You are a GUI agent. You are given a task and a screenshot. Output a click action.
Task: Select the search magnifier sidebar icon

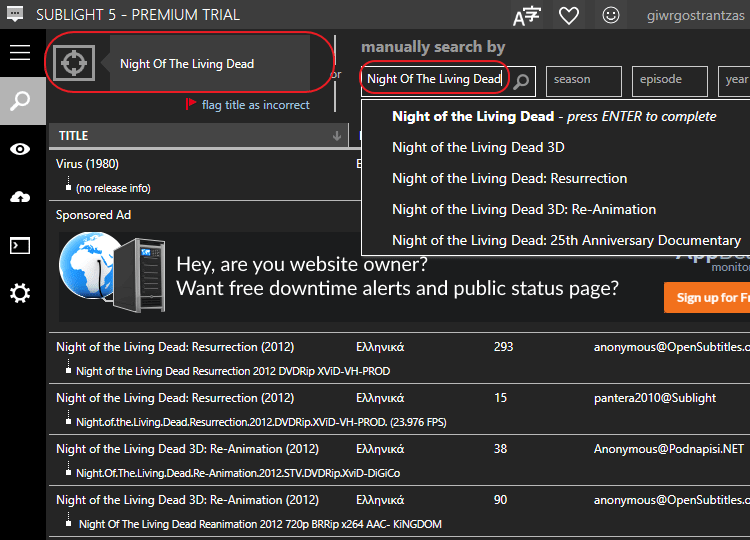[20, 101]
